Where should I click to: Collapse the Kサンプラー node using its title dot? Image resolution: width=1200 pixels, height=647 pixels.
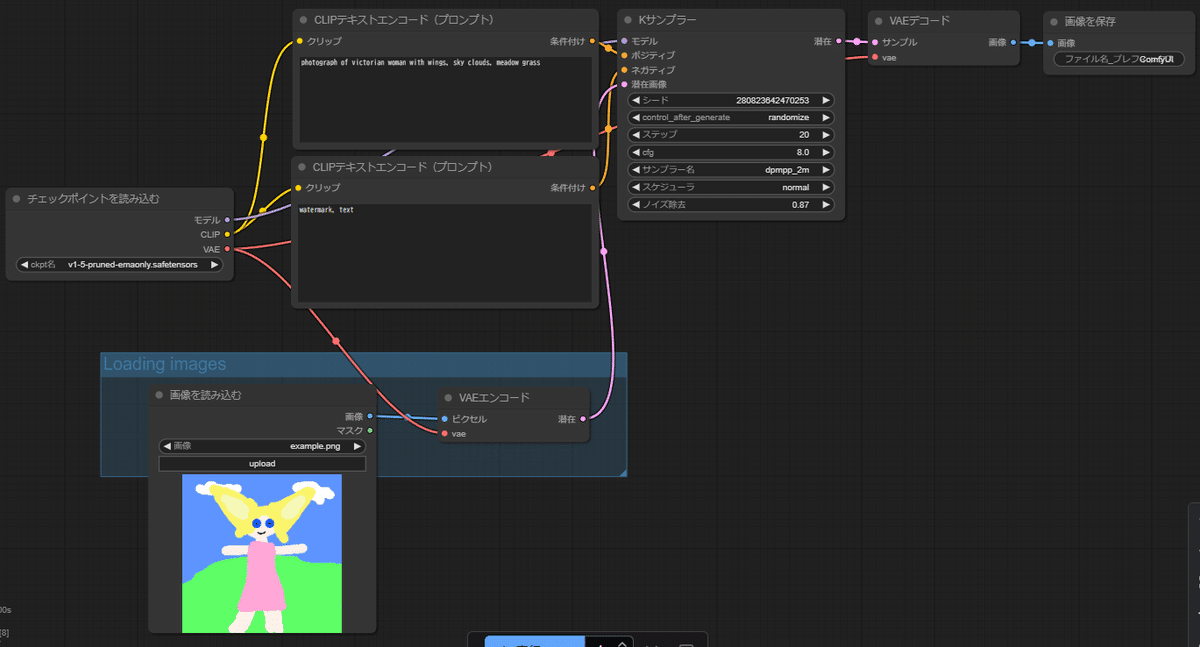click(x=627, y=20)
